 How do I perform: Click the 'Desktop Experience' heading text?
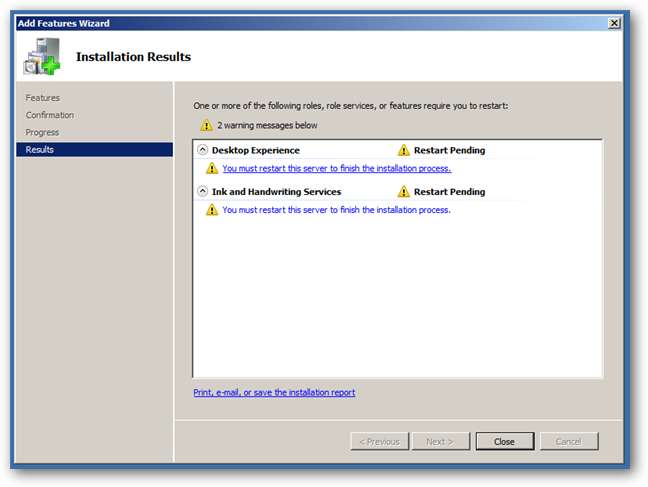point(256,150)
